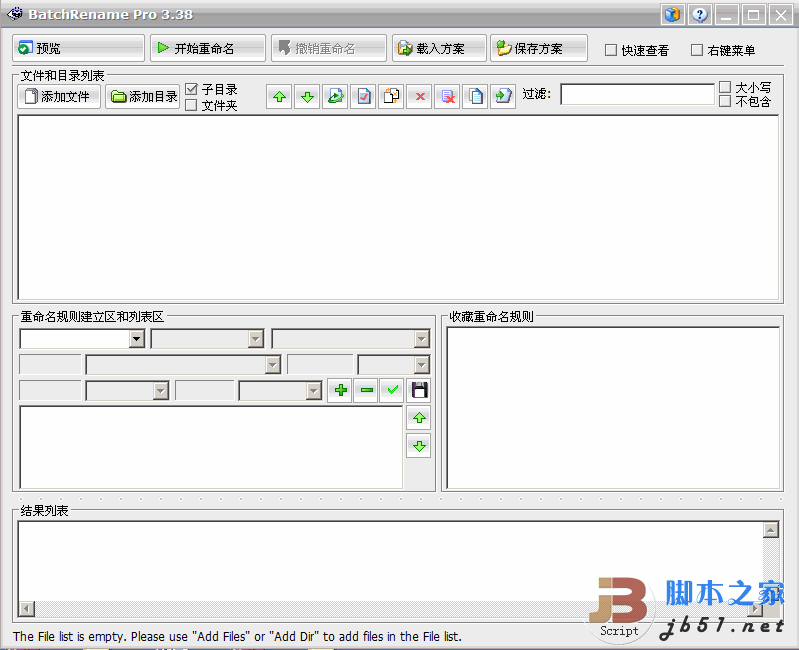Remove a rule with the green minus icon
The width and height of the screenshot is (799, 650).
[x=366, y=390]
